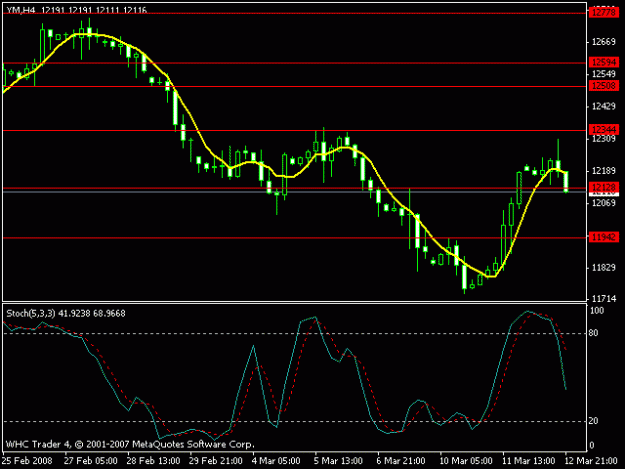The image size is (625, 469).
Task: Click the 12508 red price label
Action: [603, 86]
